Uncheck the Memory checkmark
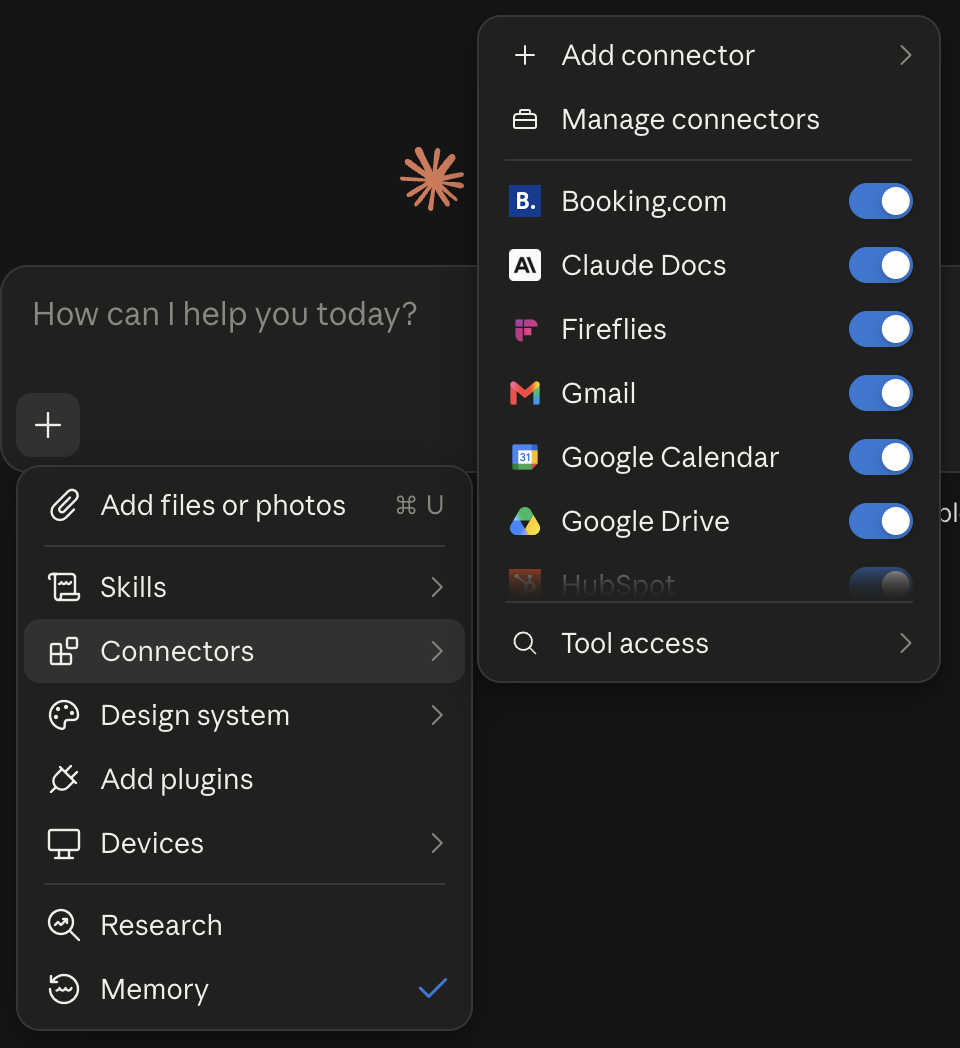960x1048 pixels. (x=433, y=988)
